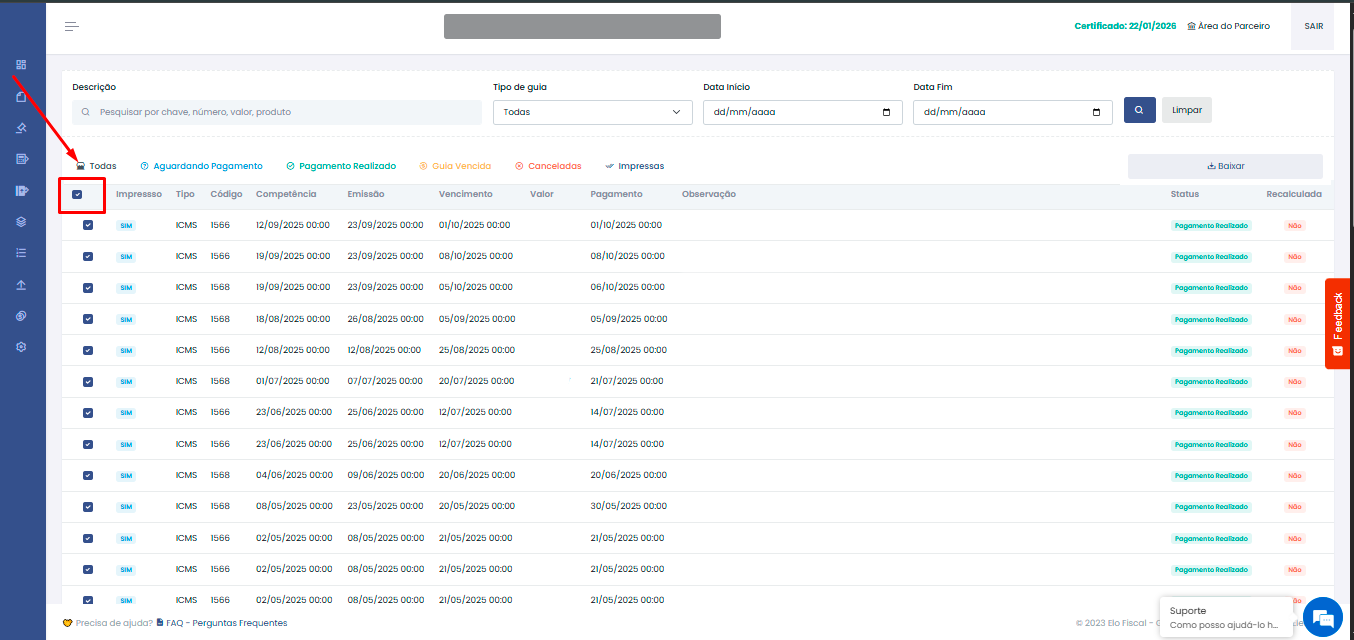Switch to Canceladas tab
Screen dimensions: 1354x640
tap(548, 166)
